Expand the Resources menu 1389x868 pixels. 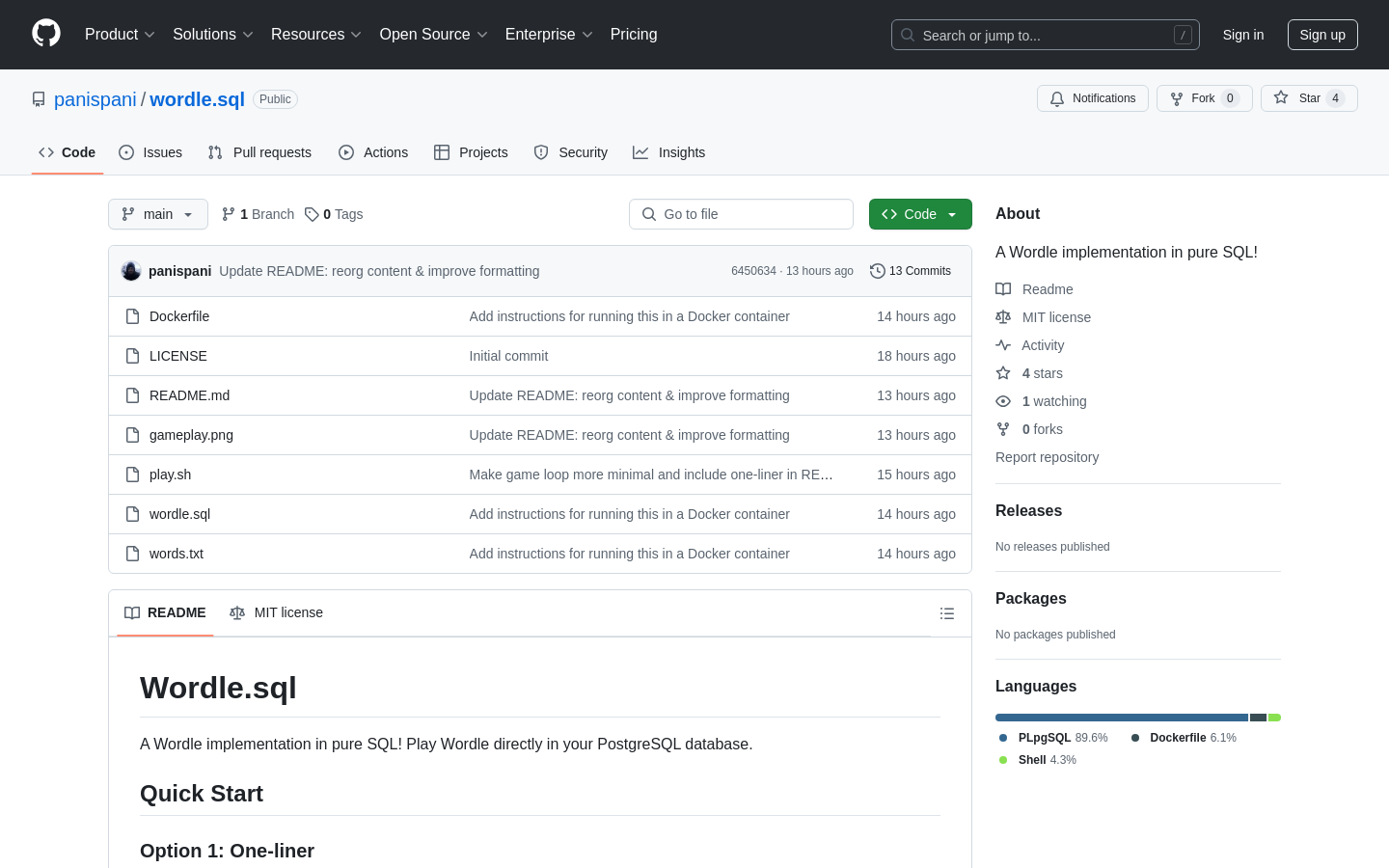[x=316, y=35]
